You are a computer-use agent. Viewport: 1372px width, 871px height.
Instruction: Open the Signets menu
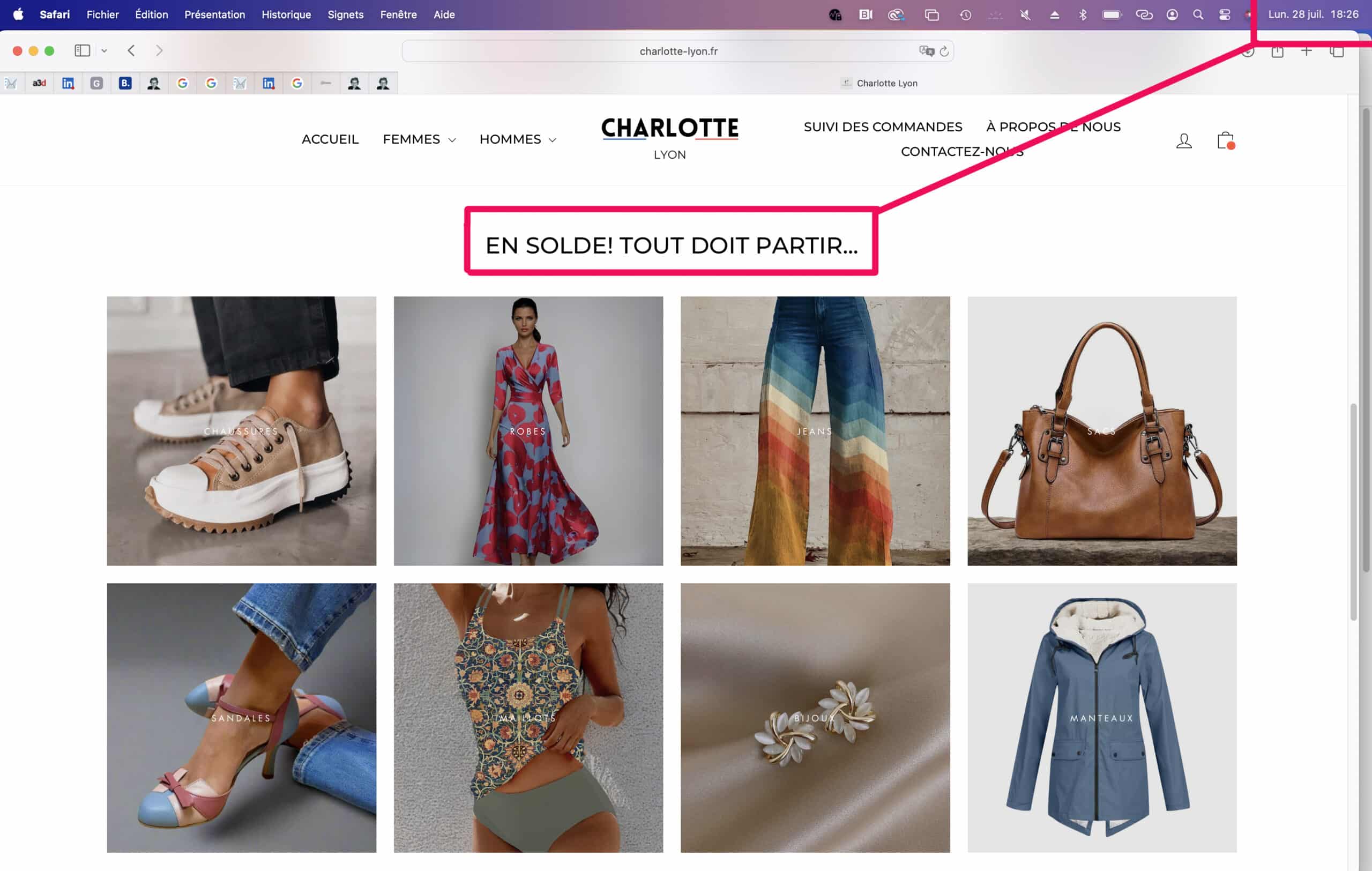(x=345, y=14)
